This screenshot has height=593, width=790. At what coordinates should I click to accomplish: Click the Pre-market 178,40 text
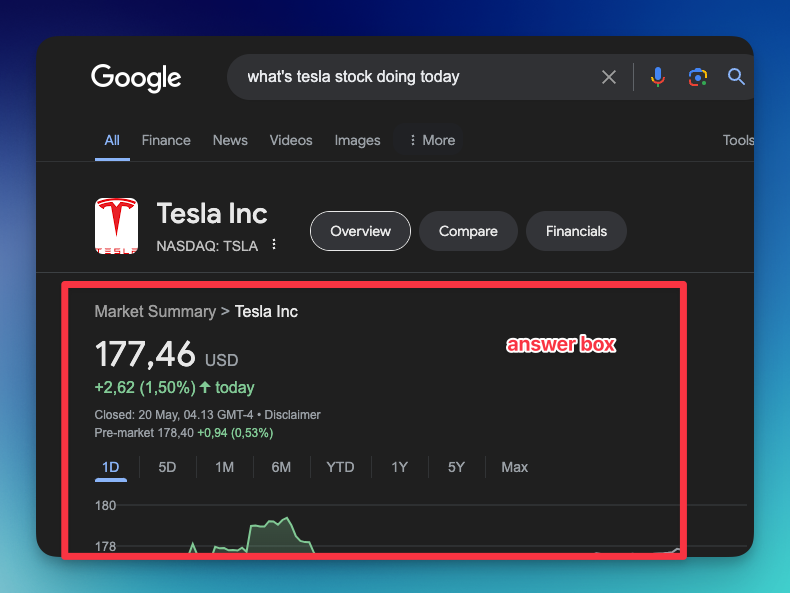[144, 433]
